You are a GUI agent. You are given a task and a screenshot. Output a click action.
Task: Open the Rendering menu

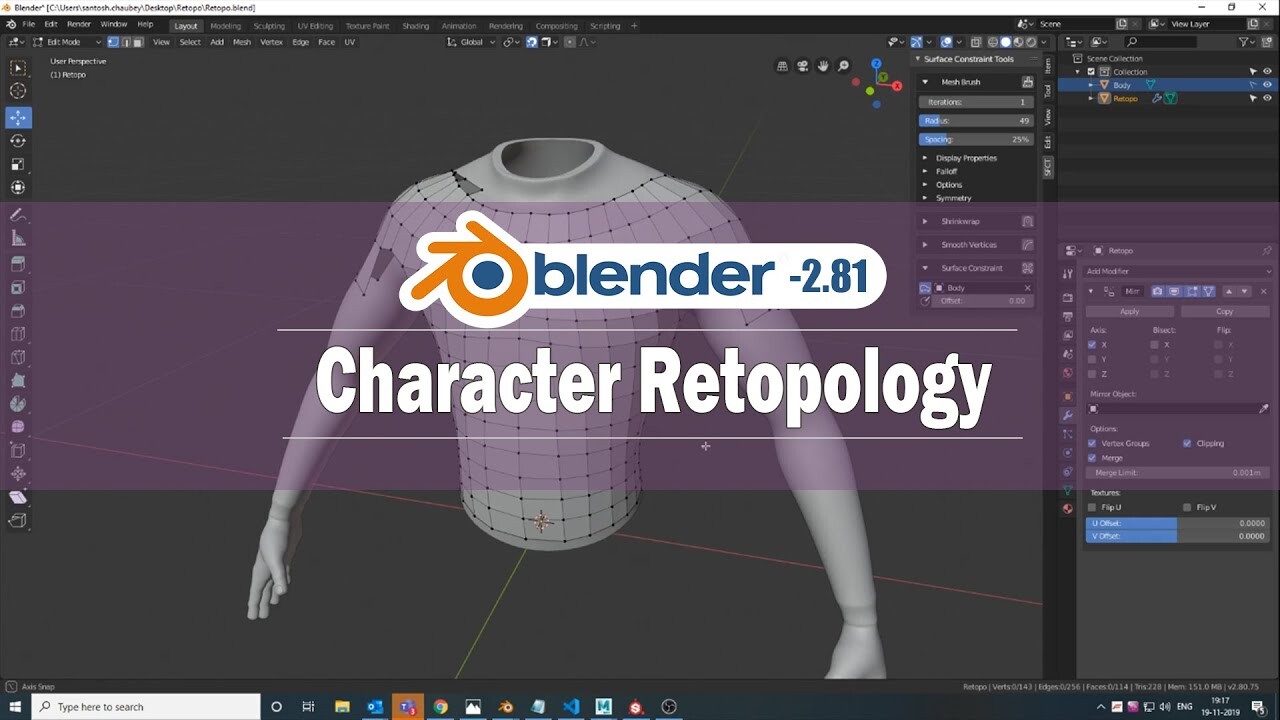click(x=506, y=26)
